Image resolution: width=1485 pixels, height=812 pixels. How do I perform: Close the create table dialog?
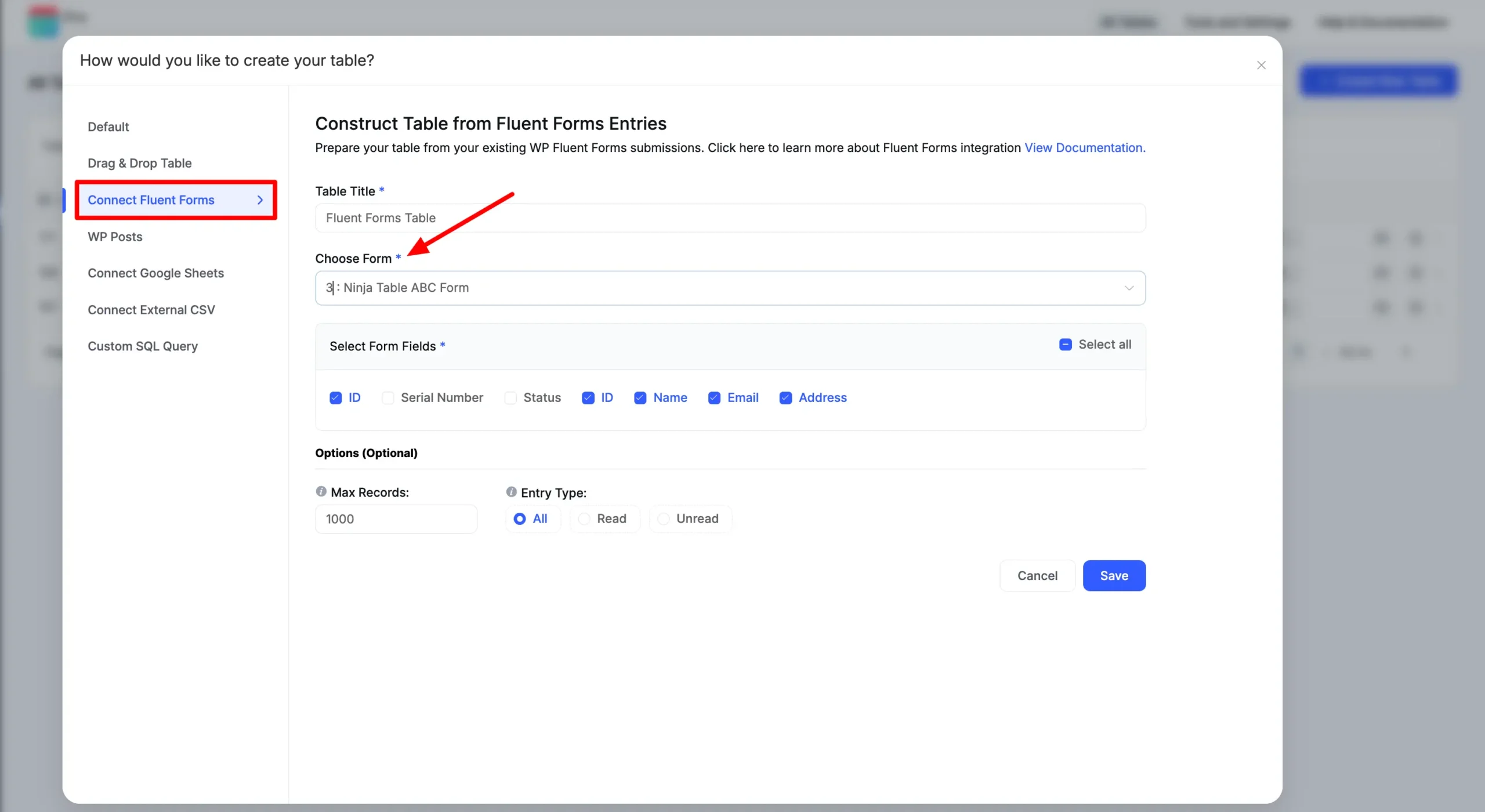tap(1261, 65)
